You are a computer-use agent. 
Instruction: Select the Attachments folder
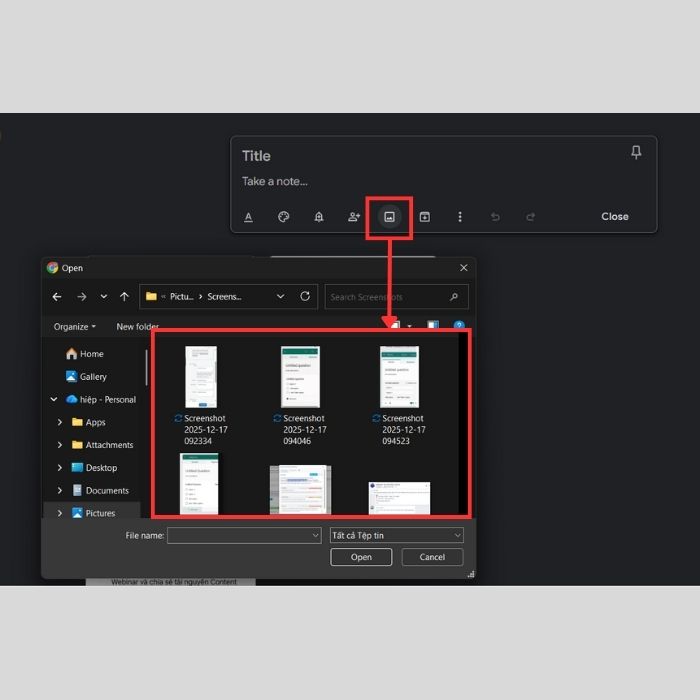coord(103,445)
